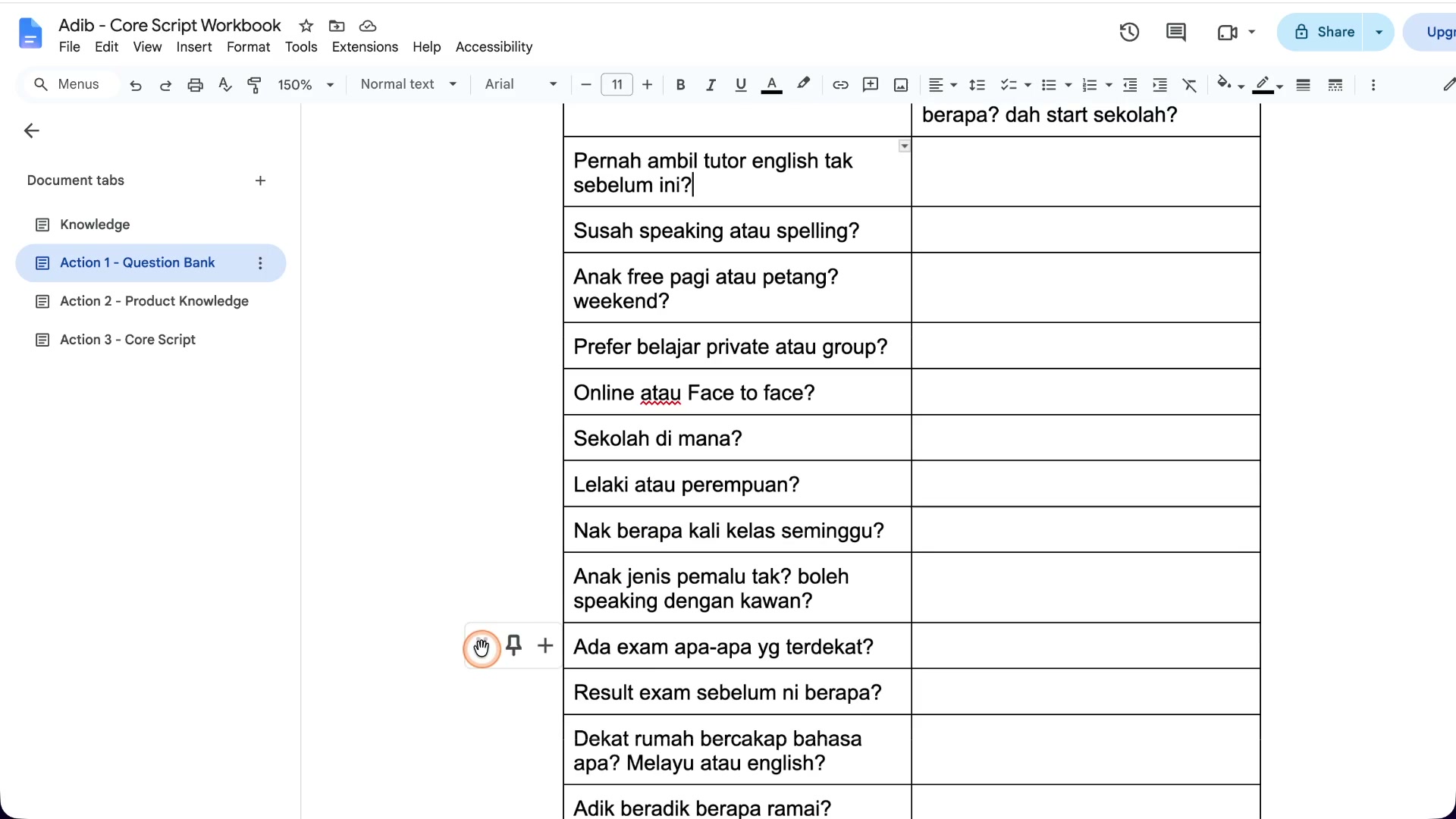Add a new document tab
This screenshot has width=1456, height=819.
tap(260, 180)
